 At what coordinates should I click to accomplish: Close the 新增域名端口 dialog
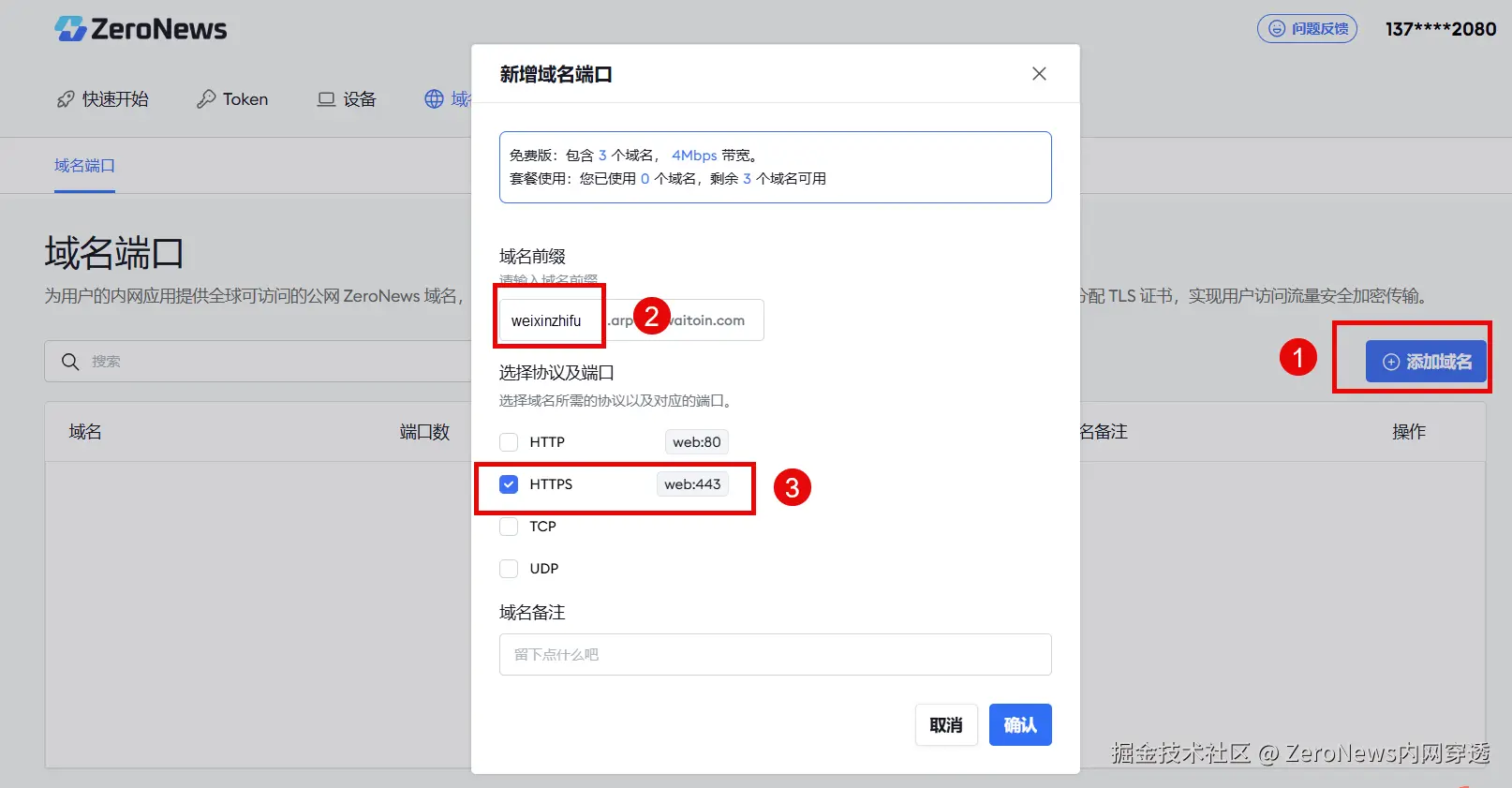tap(1039, 74)
